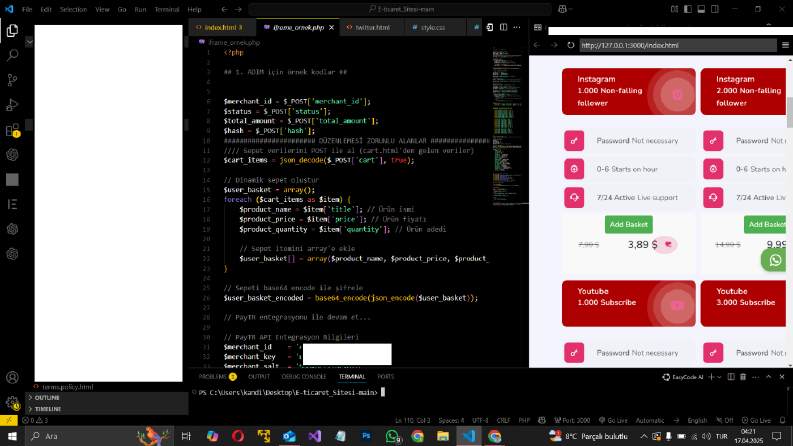Toggle the panel layout button in title bar
The height and width of the screenshot is (446, 793).
coord(701,9)
